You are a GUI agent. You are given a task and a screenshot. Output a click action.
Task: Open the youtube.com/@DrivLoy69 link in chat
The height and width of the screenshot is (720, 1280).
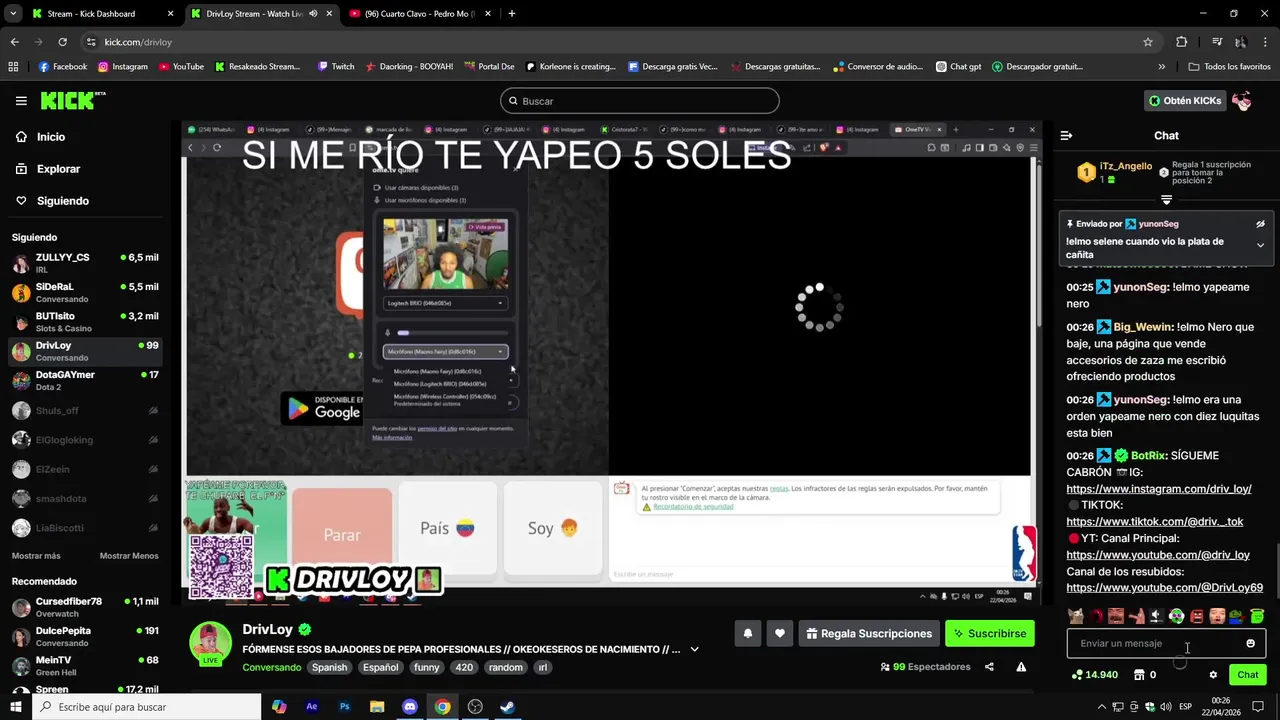pyautogui.click(x=1164, y=588)
